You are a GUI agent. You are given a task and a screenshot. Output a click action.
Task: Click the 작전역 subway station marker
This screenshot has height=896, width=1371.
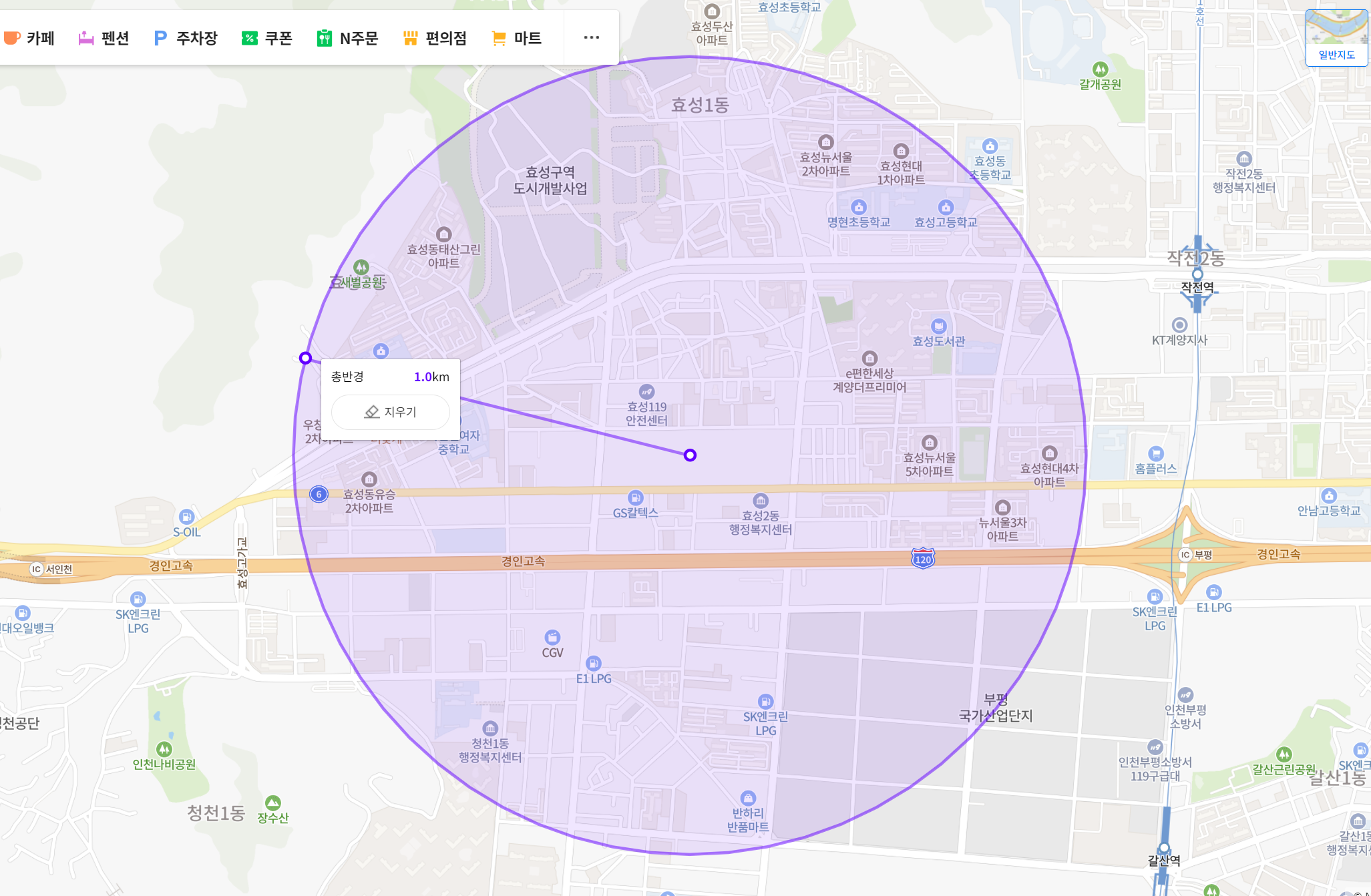(1197, 274)
